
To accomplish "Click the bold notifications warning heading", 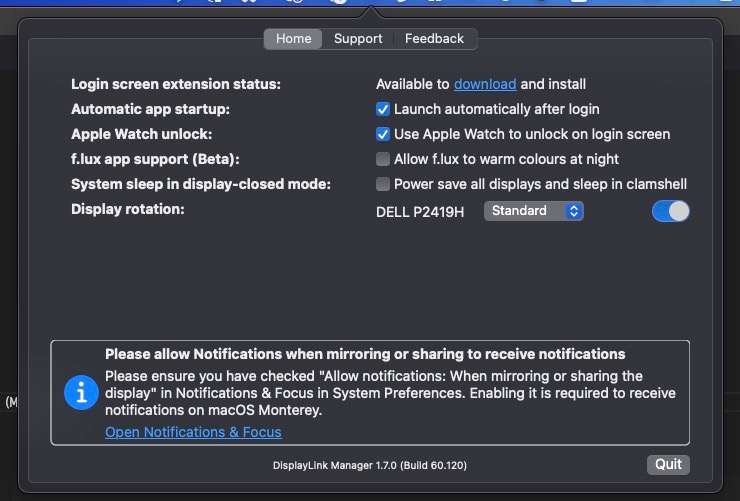I will [365, 354].
